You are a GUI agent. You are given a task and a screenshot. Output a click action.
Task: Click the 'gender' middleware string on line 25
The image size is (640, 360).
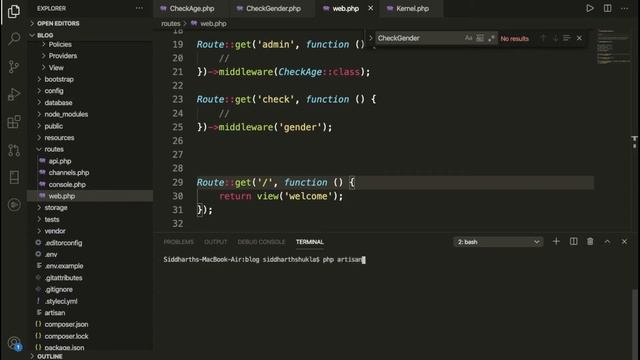click(x=300, y=127)
